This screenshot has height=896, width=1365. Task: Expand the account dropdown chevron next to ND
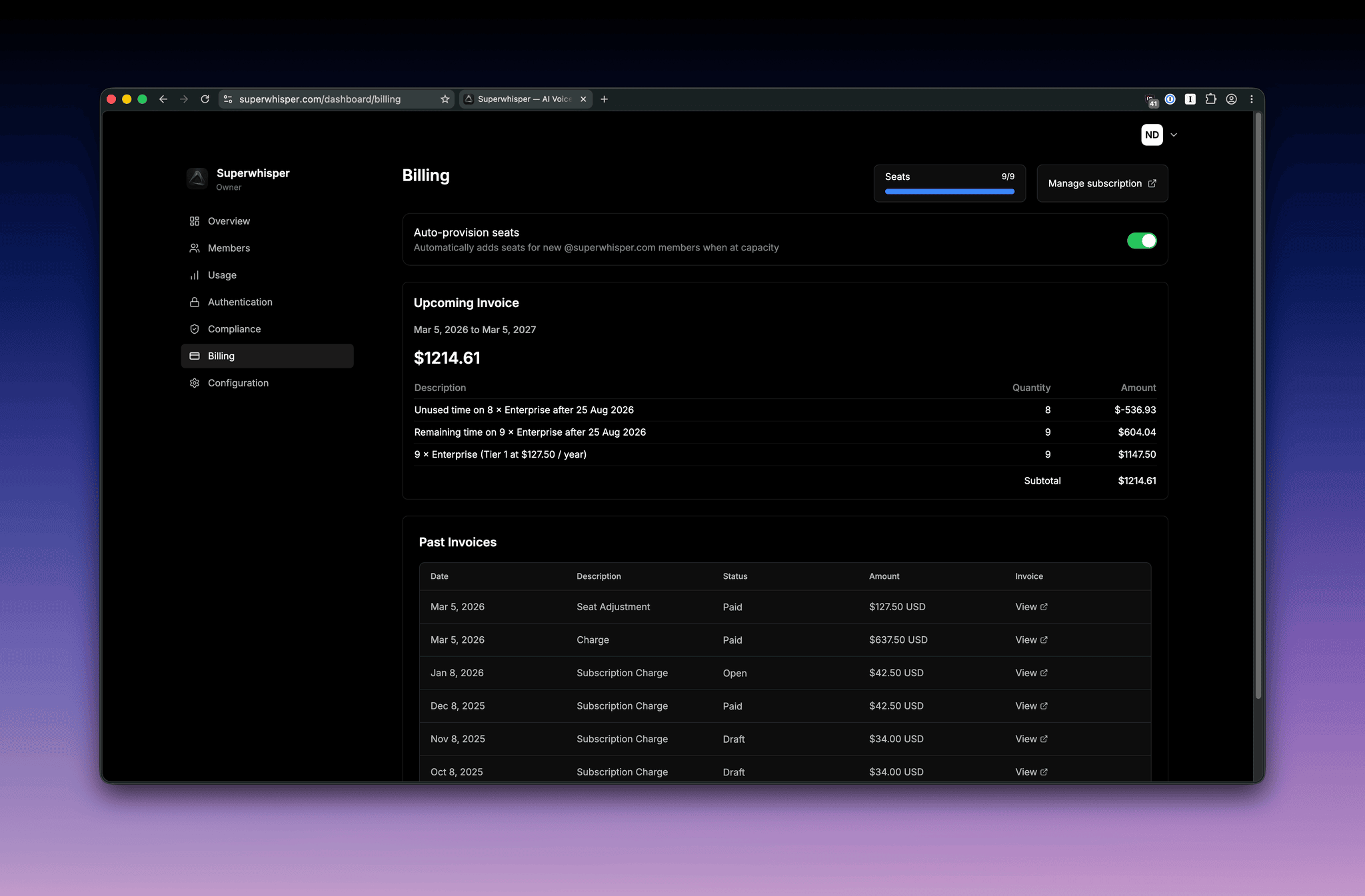click(1174, 135)
